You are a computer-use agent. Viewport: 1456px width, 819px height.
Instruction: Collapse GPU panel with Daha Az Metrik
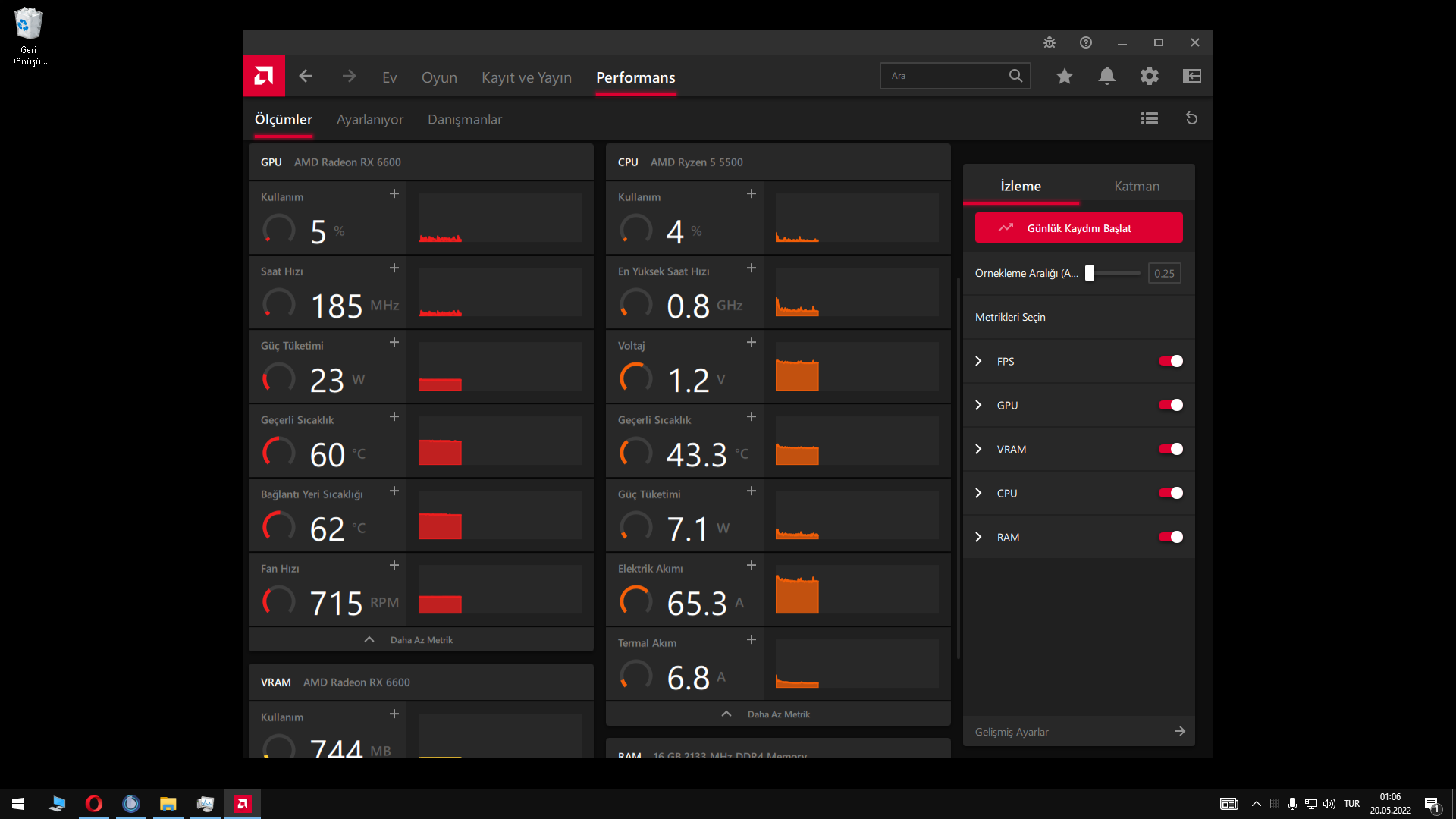click(421, 640)
